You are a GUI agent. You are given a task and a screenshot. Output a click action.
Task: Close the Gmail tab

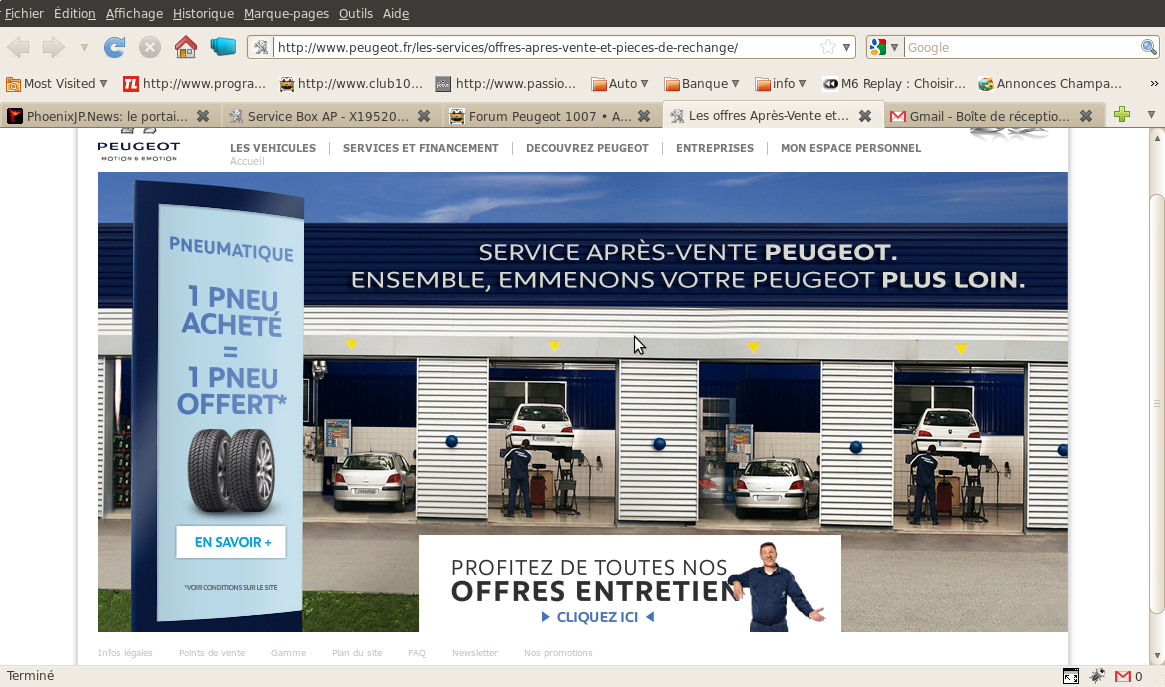click(1086, 116)
